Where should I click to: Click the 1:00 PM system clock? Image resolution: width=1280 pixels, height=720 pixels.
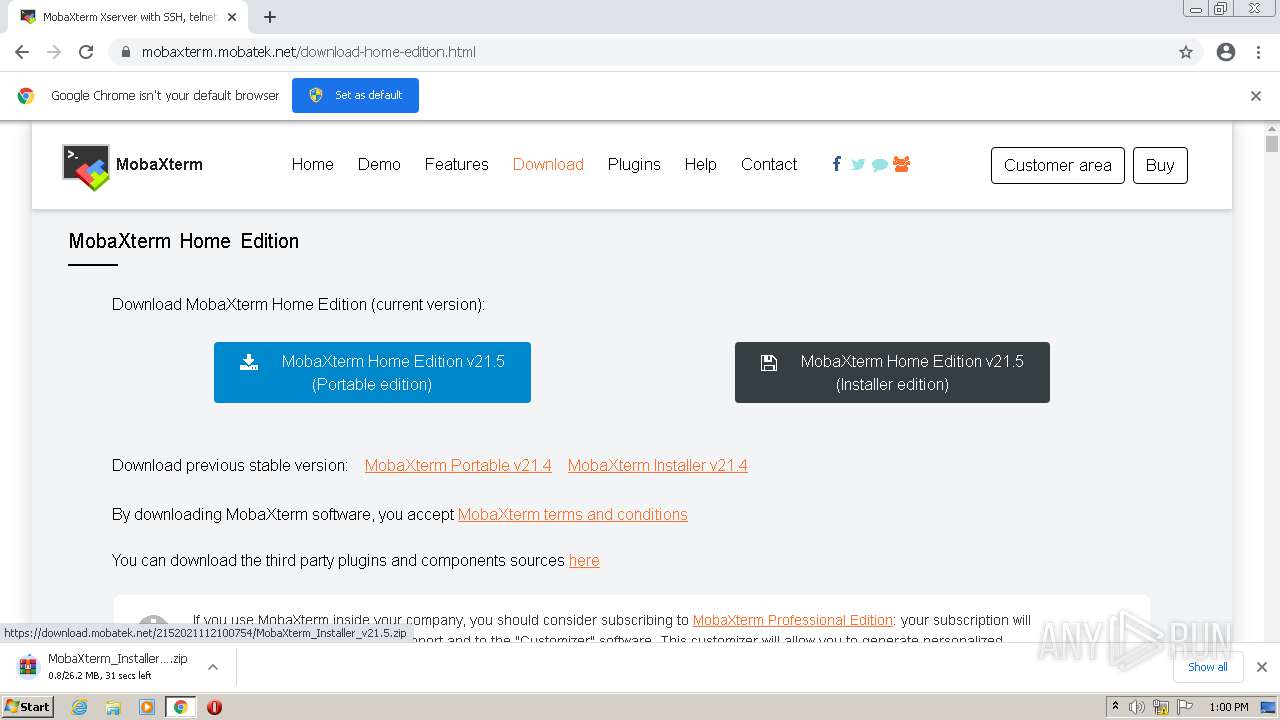[x=1228, y=707]
